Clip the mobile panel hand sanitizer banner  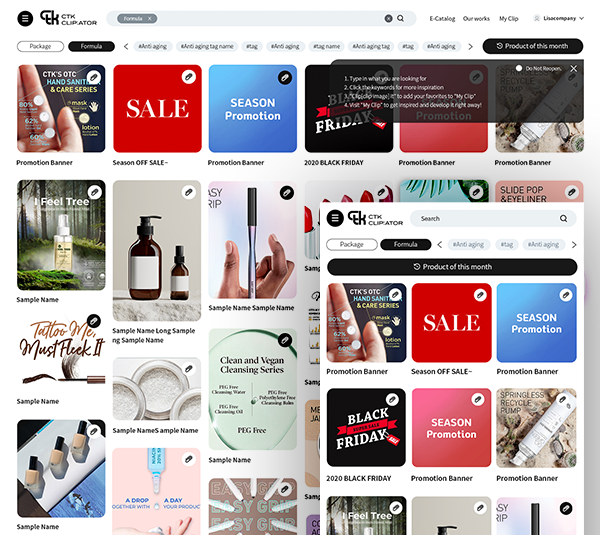(x=395, y=295)
